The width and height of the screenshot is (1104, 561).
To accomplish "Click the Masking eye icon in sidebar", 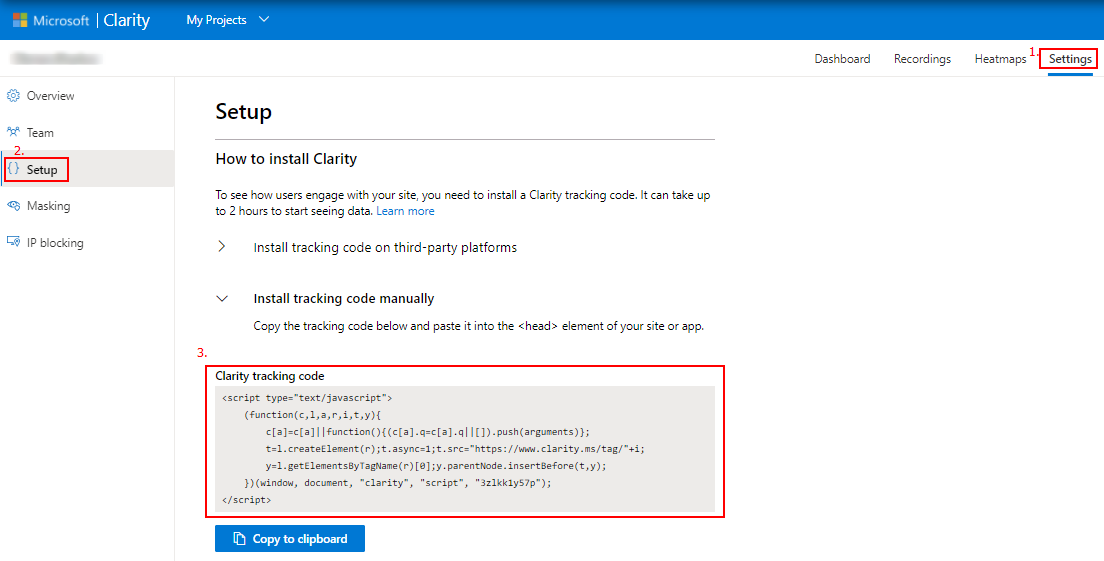I will (13, 206).
